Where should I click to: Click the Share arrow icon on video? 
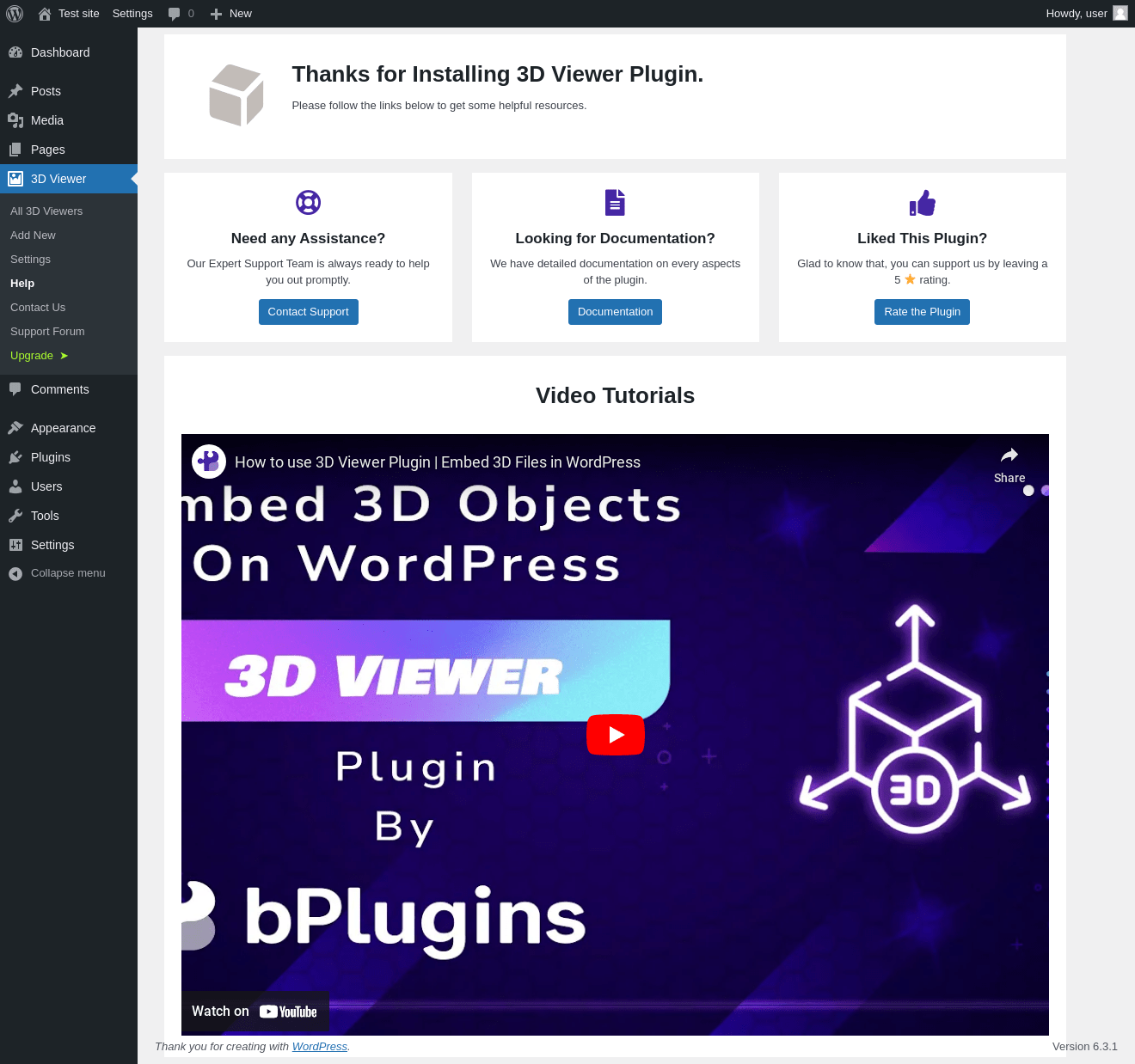1009,455
